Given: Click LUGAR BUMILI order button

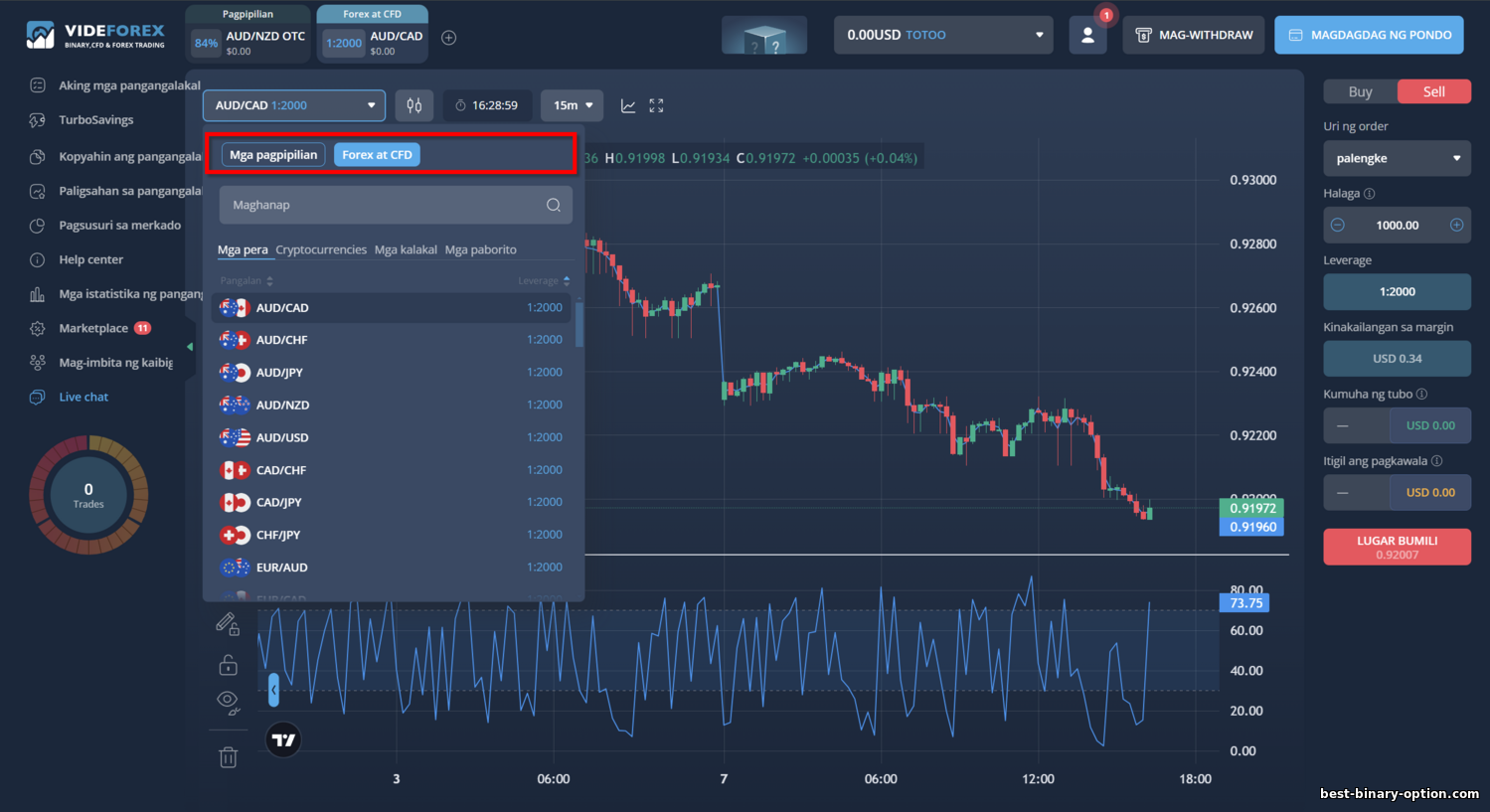Looking at the screenshot, I should [x=1397, y=547].
